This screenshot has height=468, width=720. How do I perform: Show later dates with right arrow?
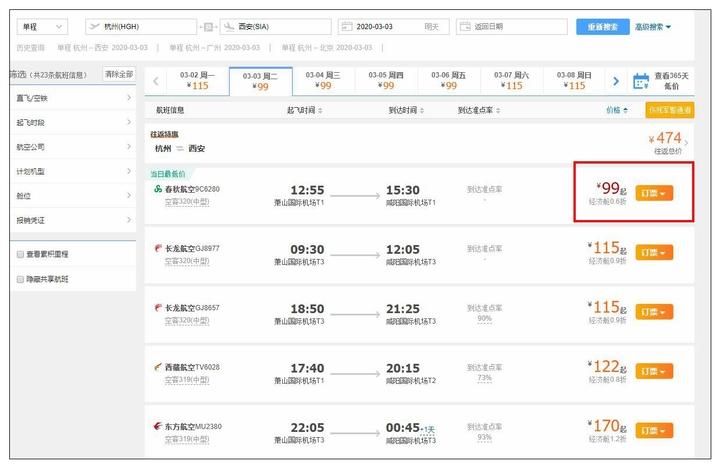point(616,81)
